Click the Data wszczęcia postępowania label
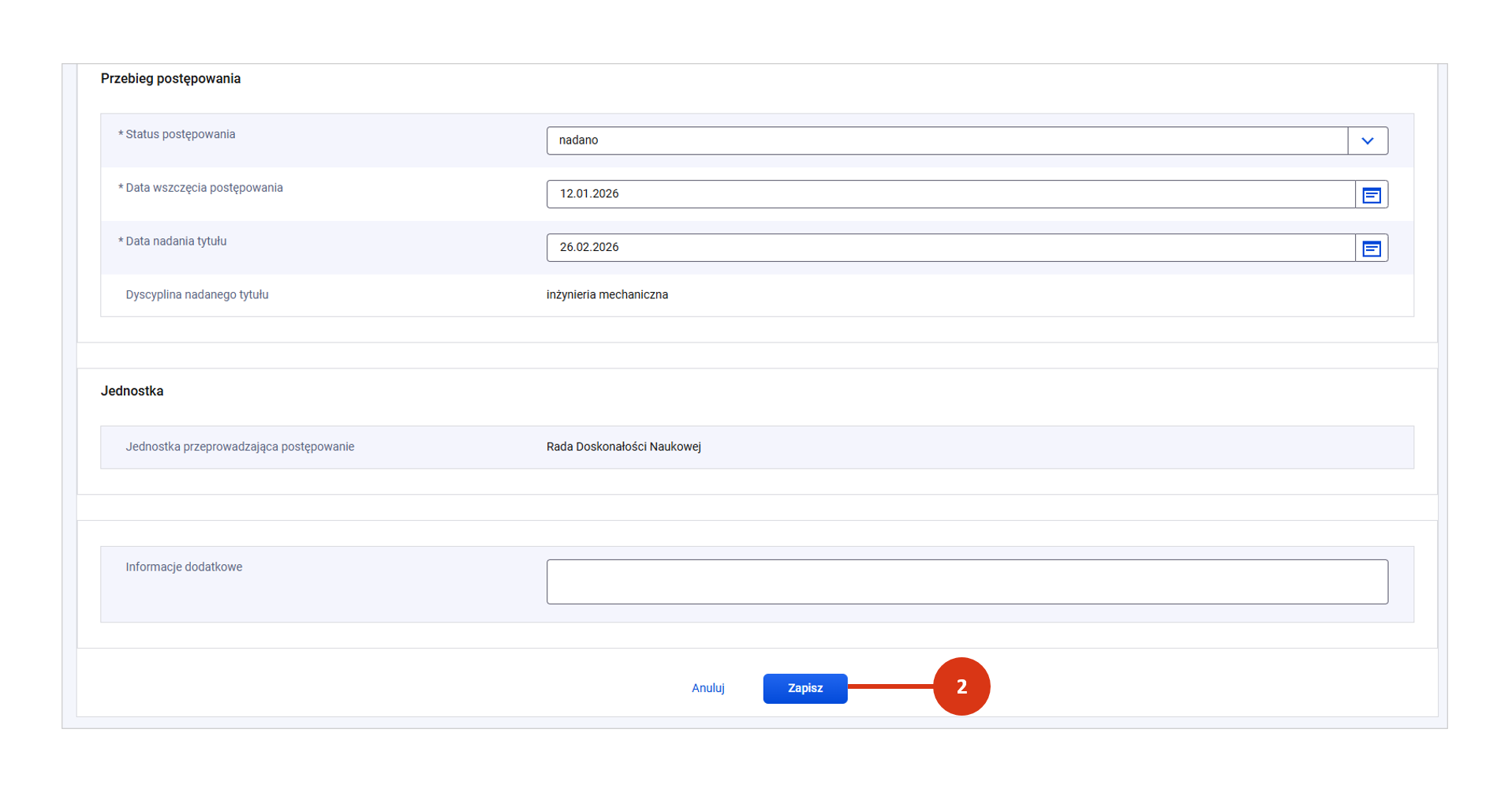 pos(203,189)
